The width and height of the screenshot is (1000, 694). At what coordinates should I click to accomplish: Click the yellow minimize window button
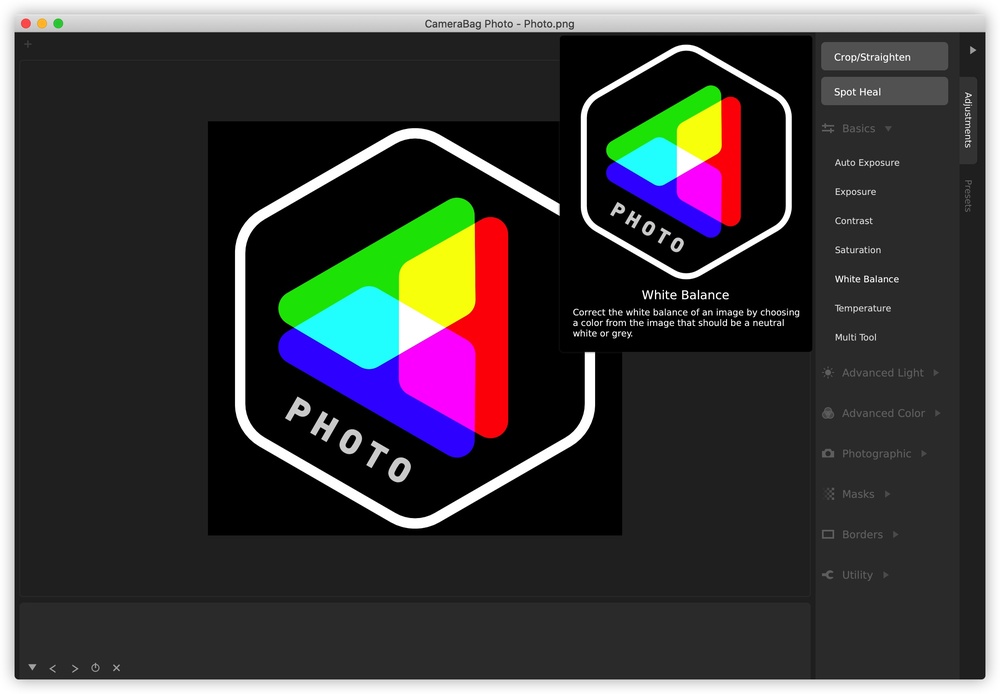[42, 24]
